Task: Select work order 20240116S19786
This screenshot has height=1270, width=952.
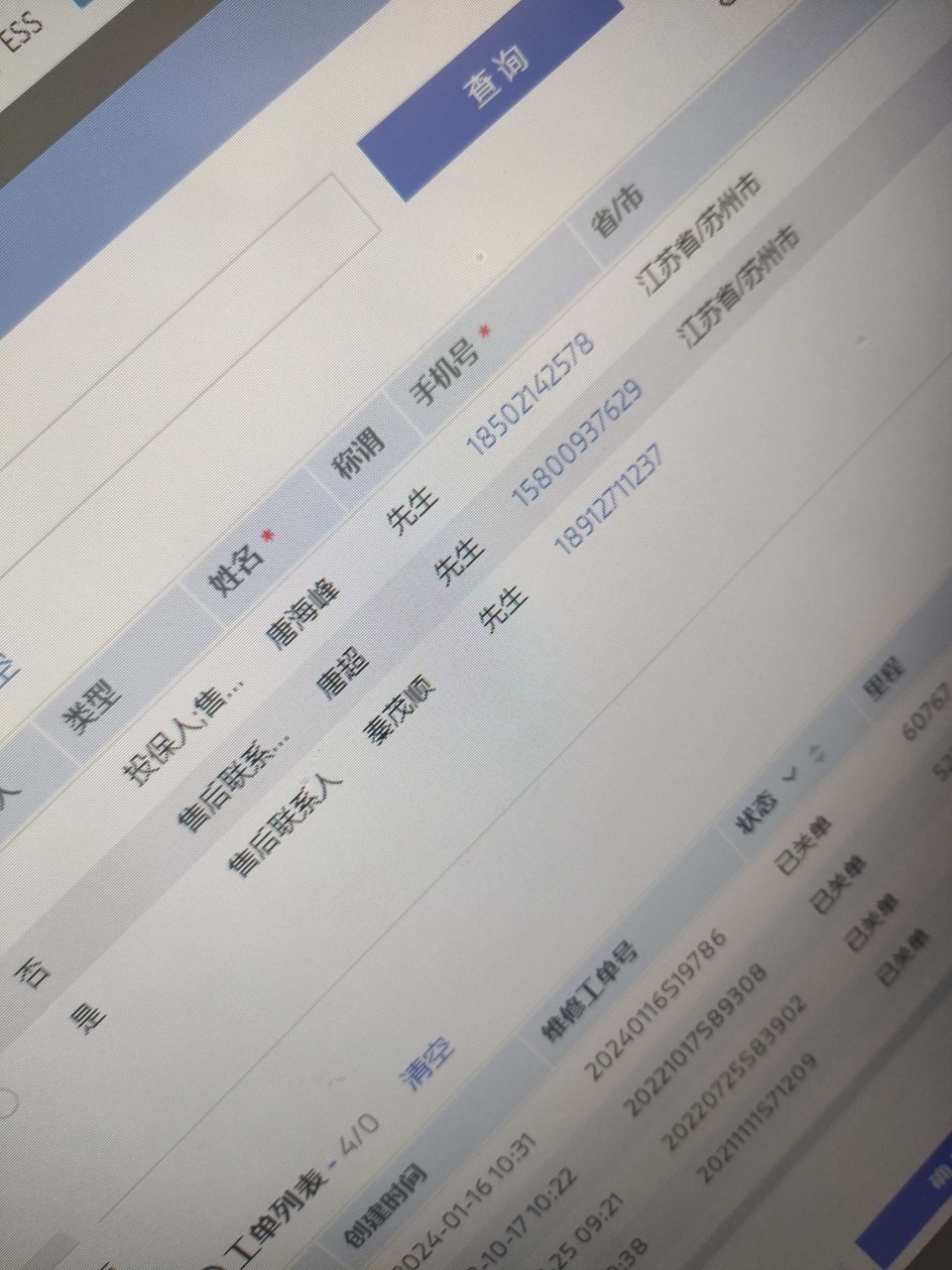Action: [x=655, y=1004]
